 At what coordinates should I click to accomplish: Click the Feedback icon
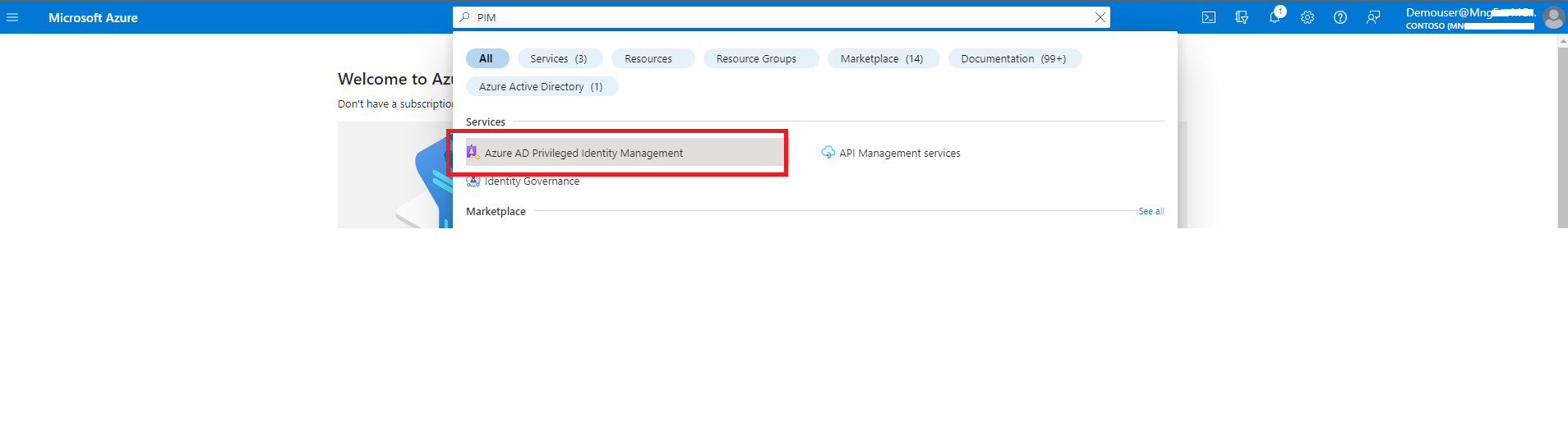point(1373,17)
